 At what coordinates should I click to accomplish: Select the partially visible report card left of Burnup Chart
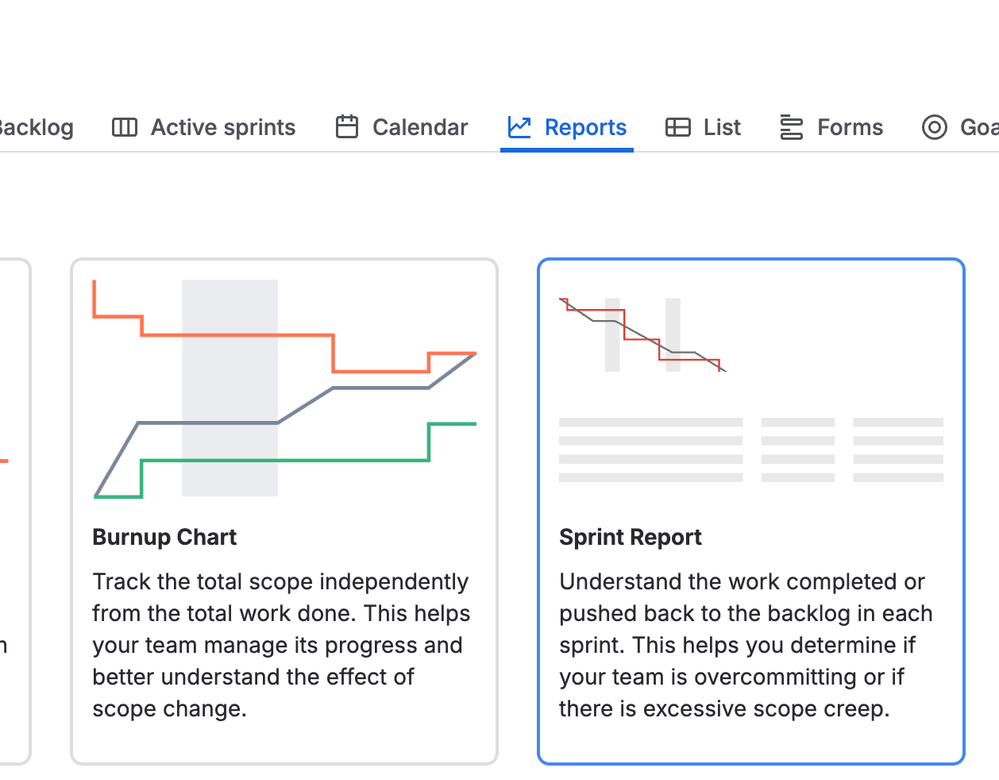pos(14,510)
